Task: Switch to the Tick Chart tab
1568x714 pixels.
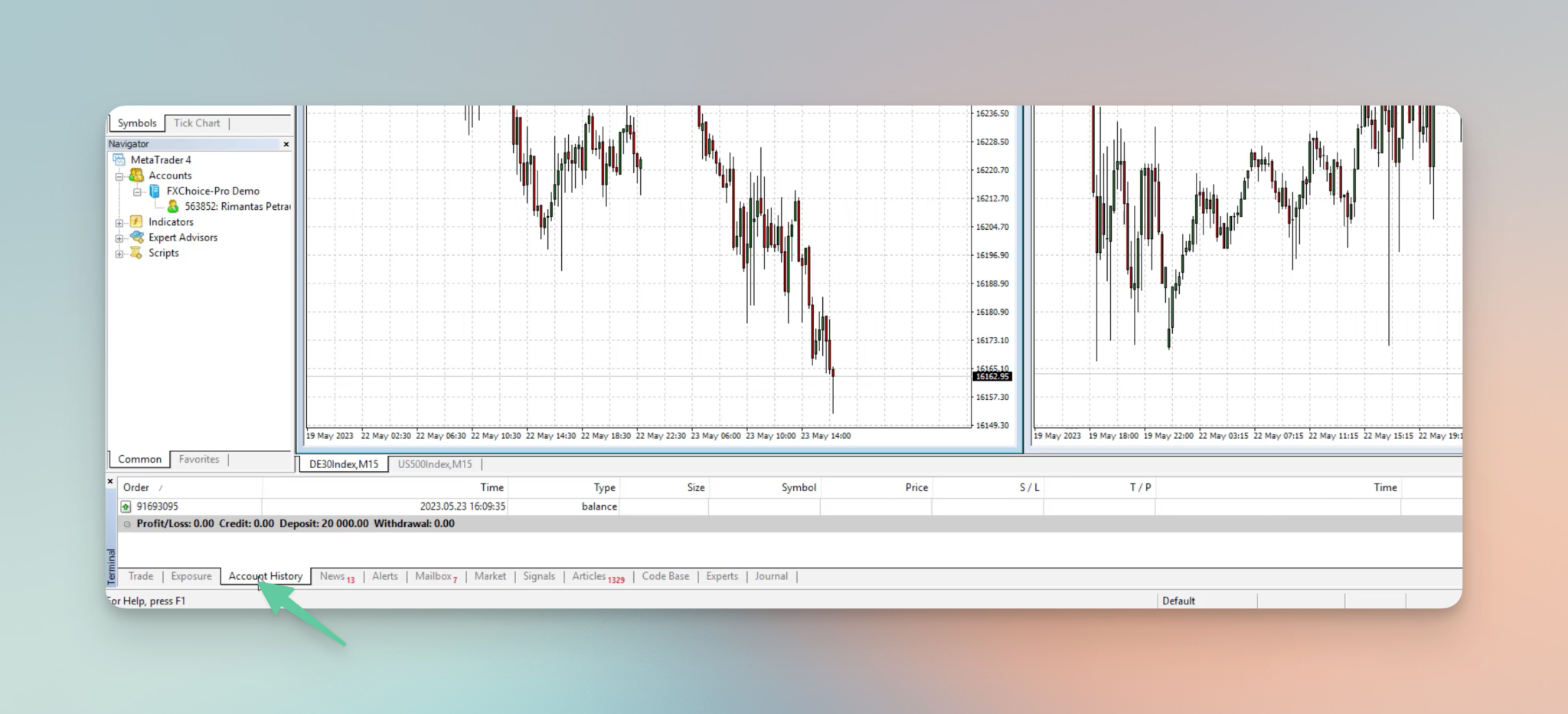Action: (x=196, y=123)
